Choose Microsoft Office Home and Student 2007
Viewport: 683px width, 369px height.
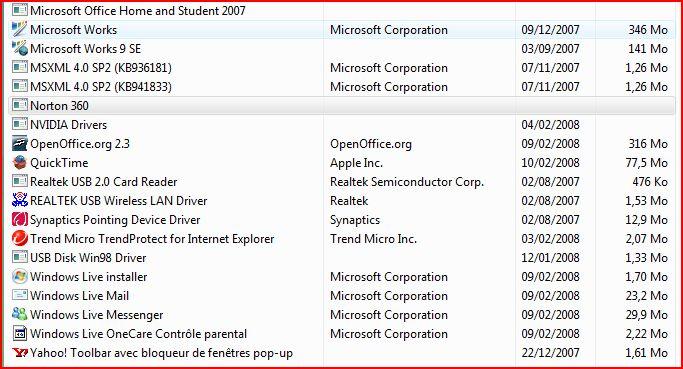(x=342, y=10)
